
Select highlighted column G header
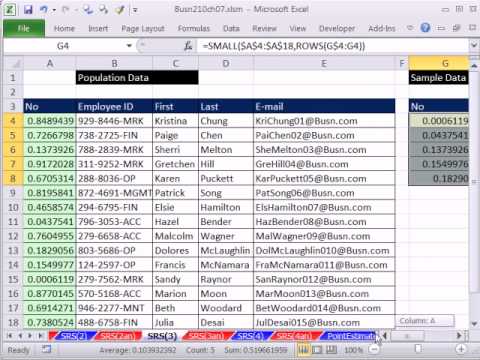[x=438, y=63]
